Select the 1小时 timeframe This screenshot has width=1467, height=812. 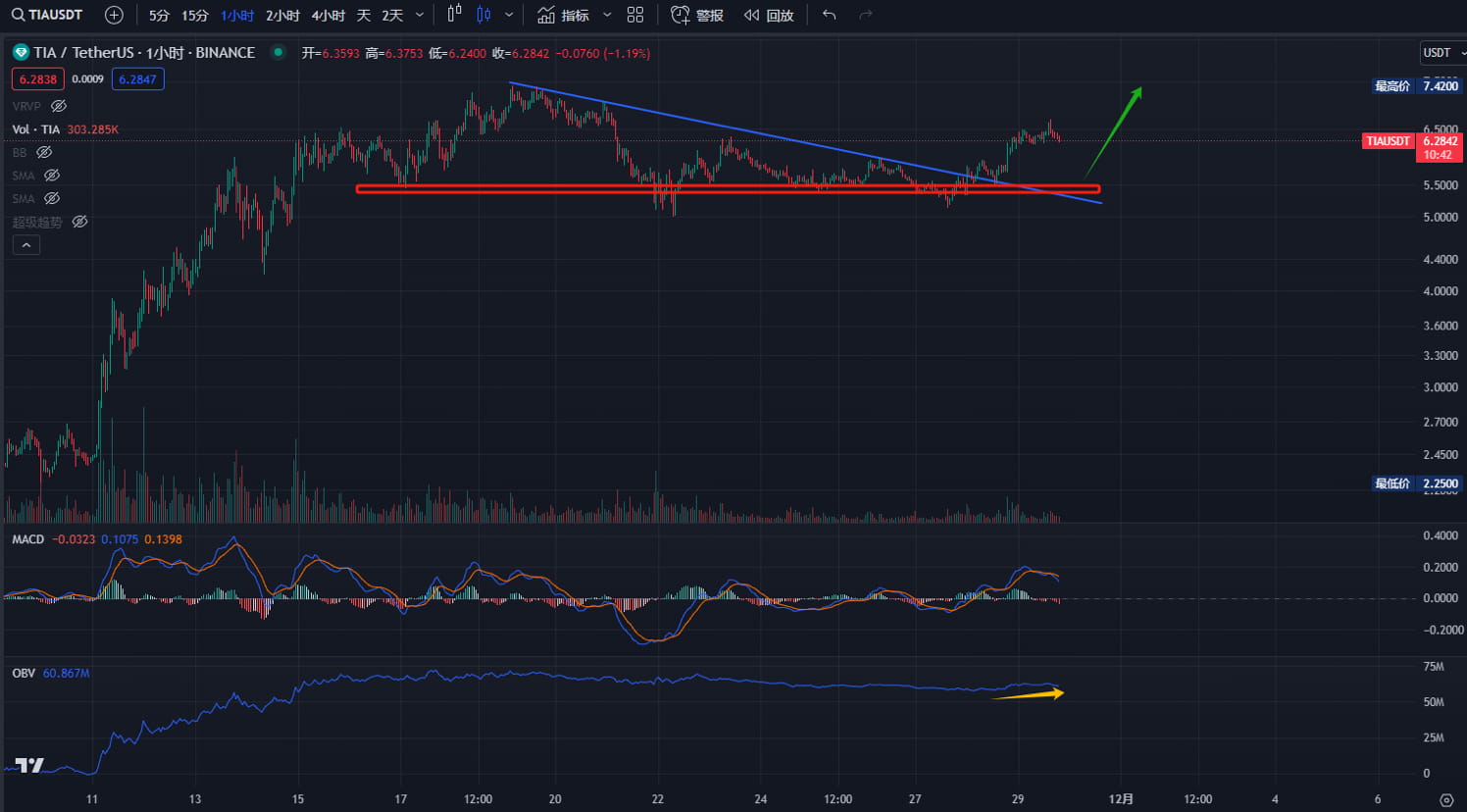237,16
